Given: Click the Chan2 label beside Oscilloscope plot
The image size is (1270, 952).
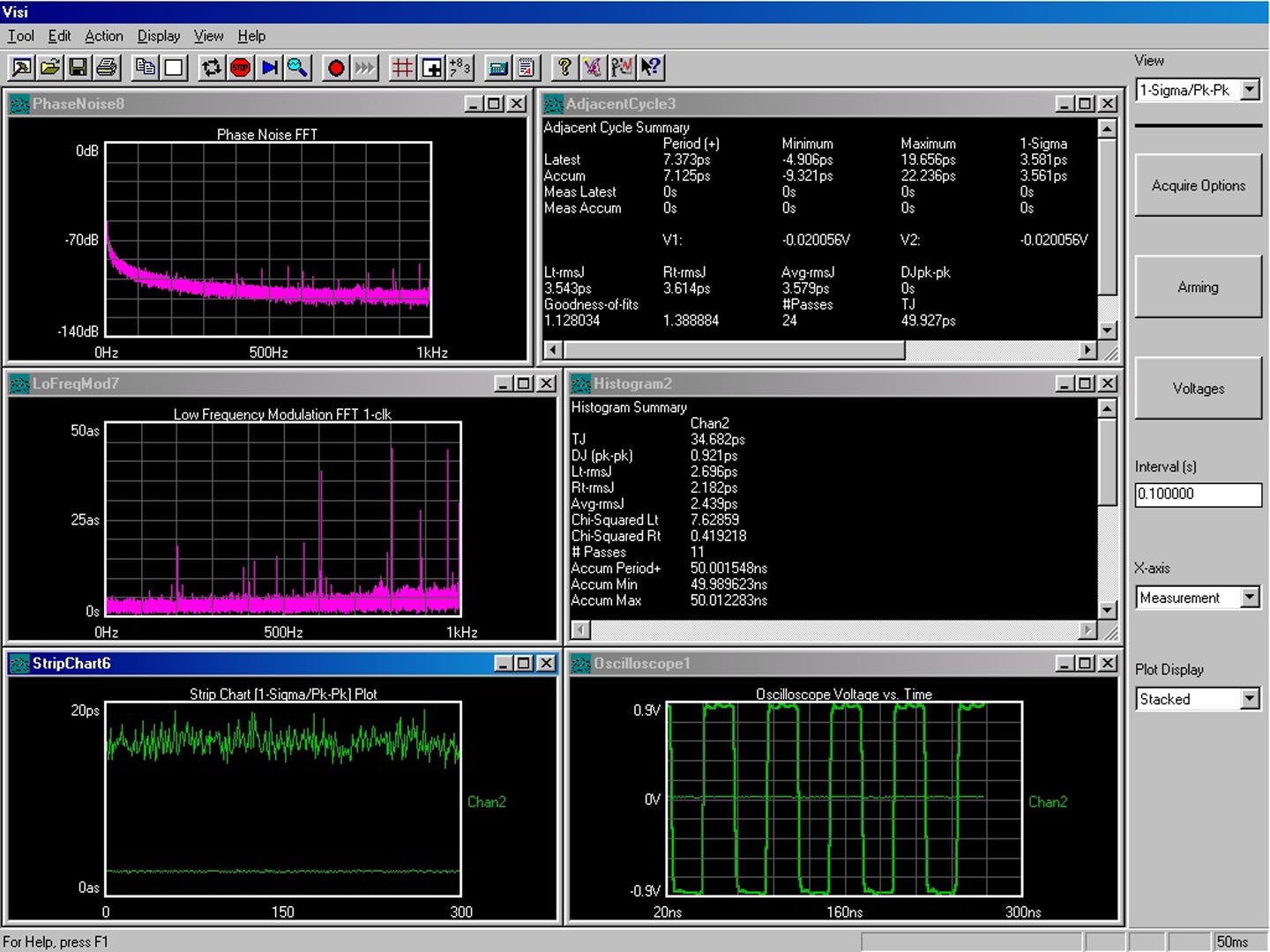Looking at the screenshot, I should click(1048, 802).
